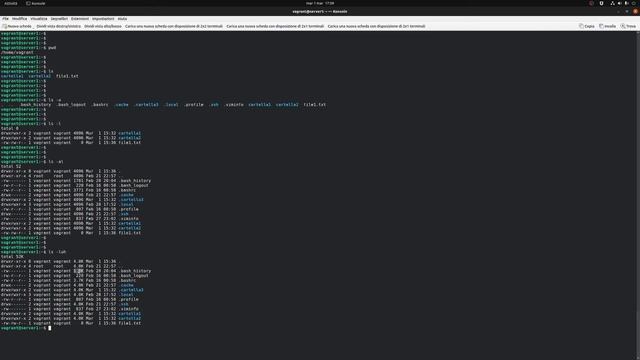Click the last prompt line with cursor
Viewport: 640px width, 360px height.
point(26,328)
